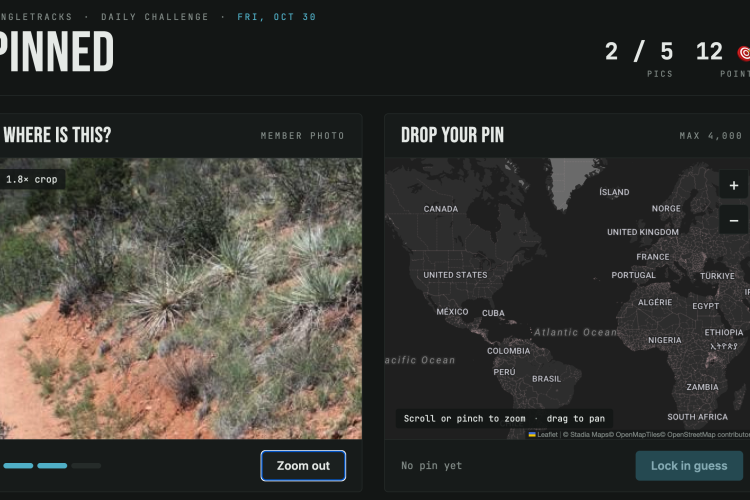Drop a pin on MÉXICO label
750x500 pixels.
(x=452, y=311)
